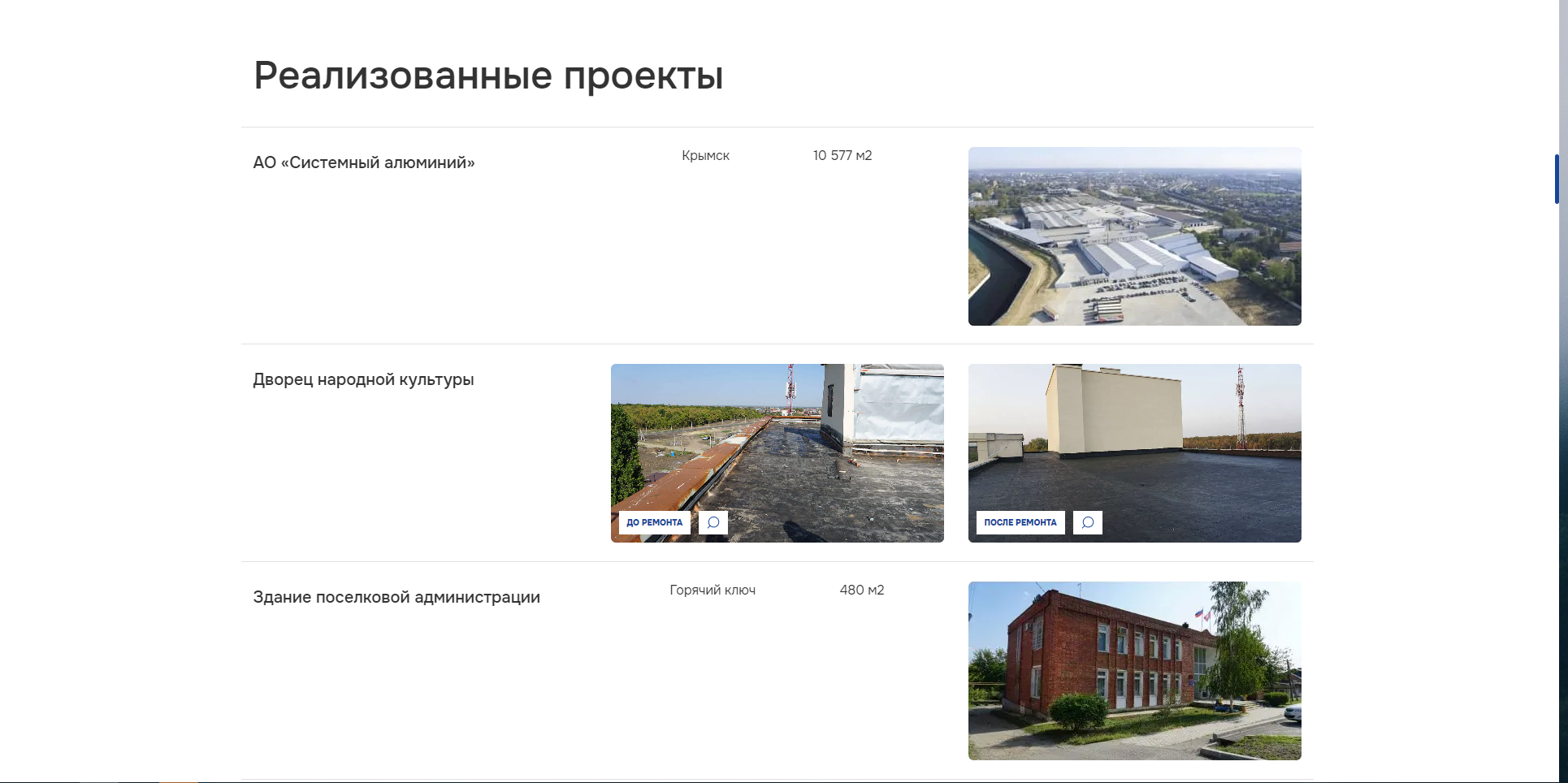1568x783 pixels.
Task: Open comment icon on the ДО РЕМОНТА photo
Action: [713, 522]
